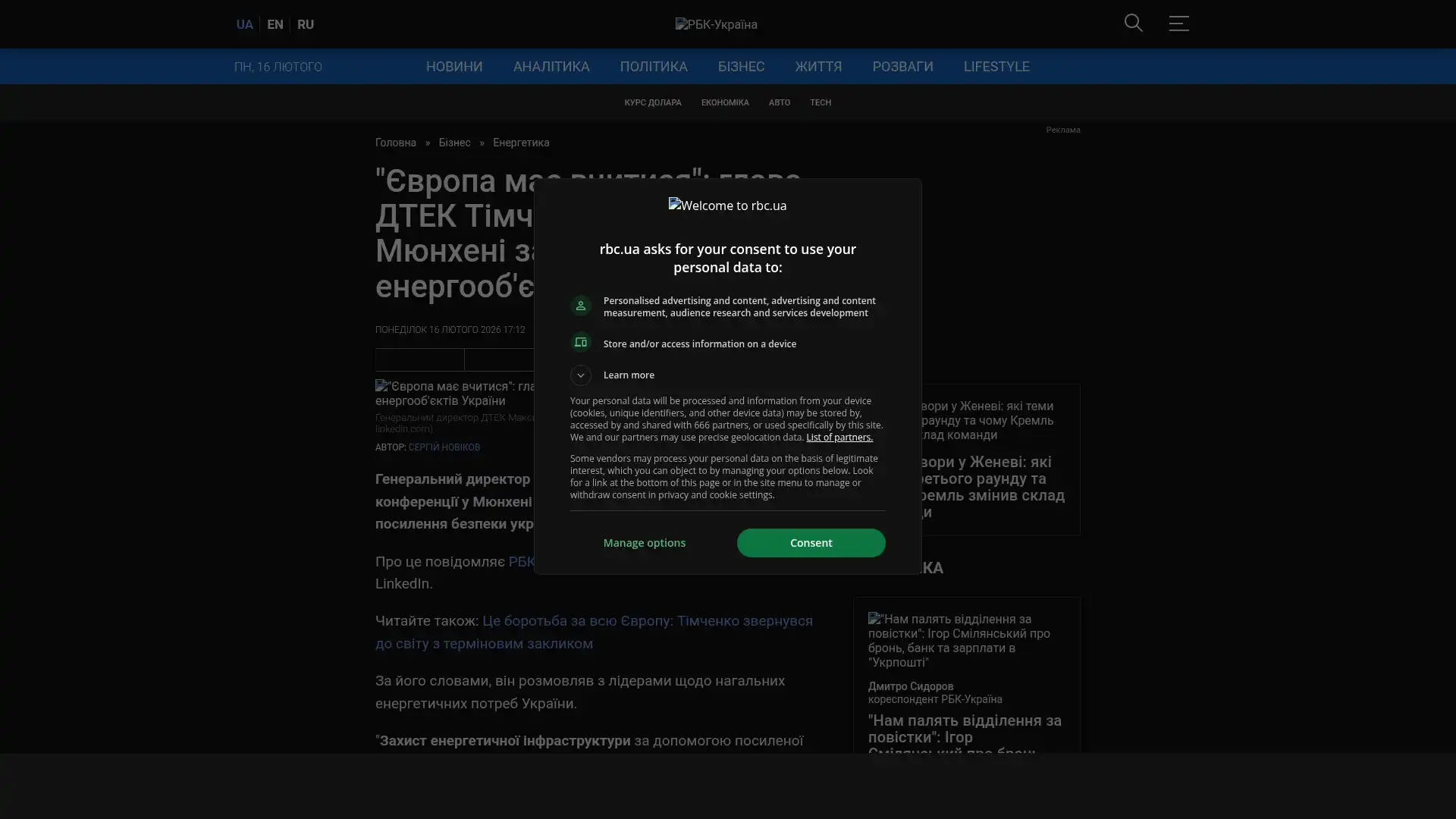This screenshot has height=819, width=1456.
Task: Open the List of partners link
Action: [x=839, y=438]
